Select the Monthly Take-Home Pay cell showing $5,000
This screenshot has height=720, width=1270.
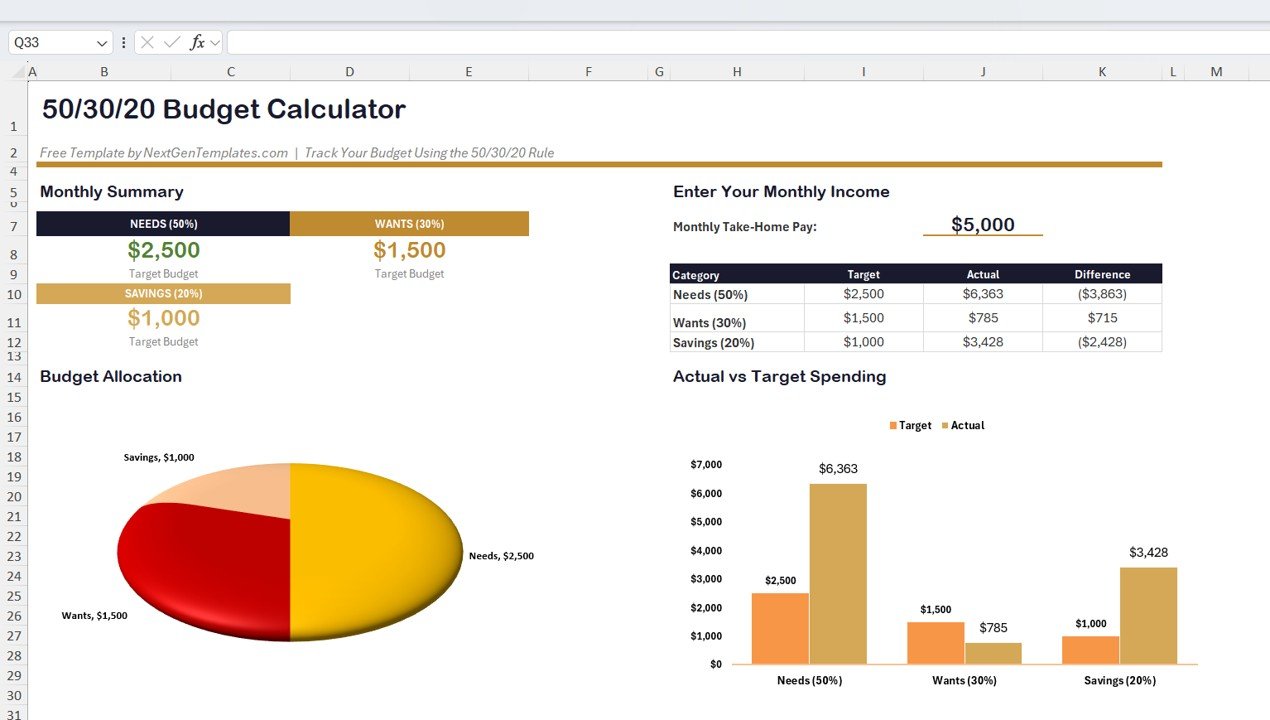click(983, 226)
